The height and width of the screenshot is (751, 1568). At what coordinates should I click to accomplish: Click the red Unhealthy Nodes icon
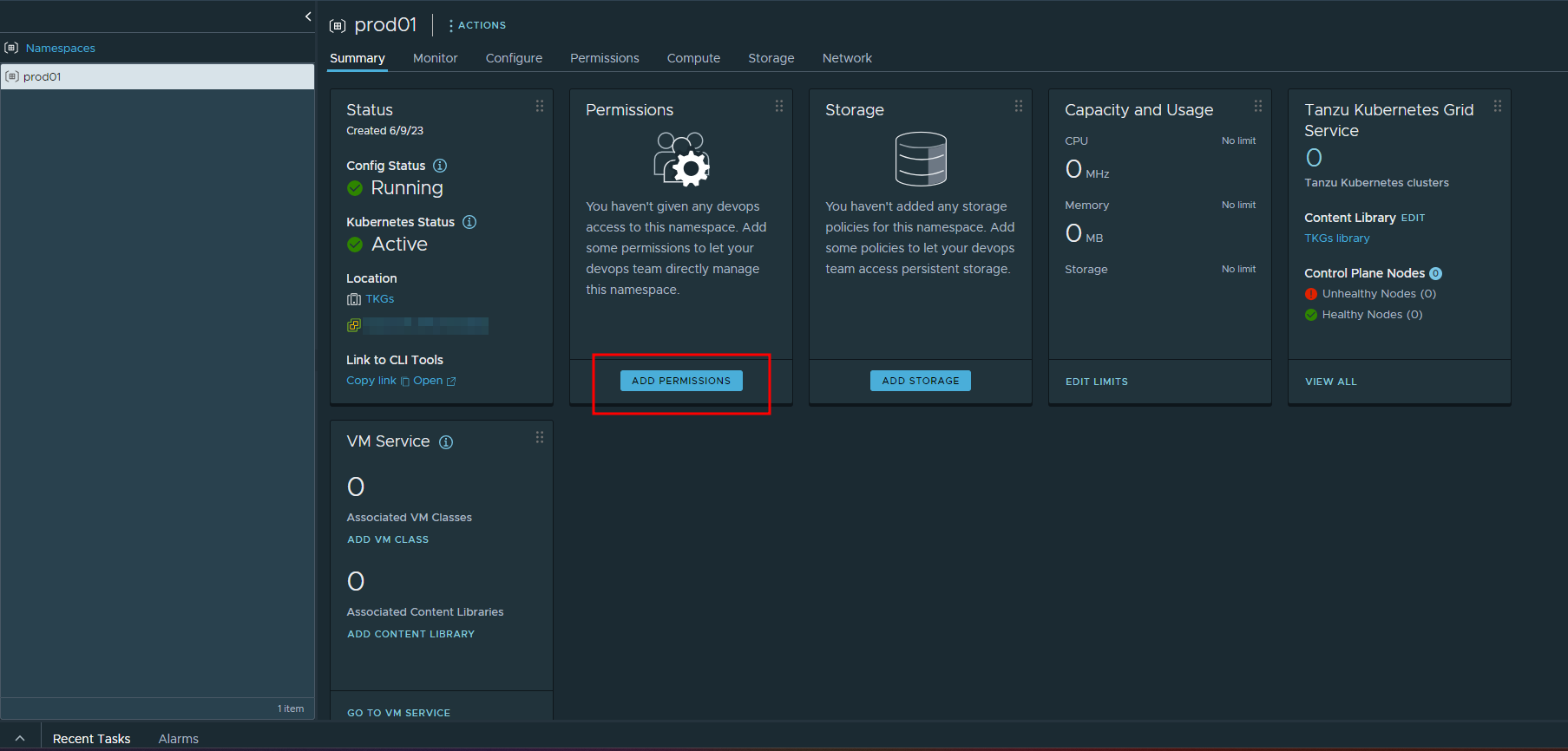(1311, 294)
